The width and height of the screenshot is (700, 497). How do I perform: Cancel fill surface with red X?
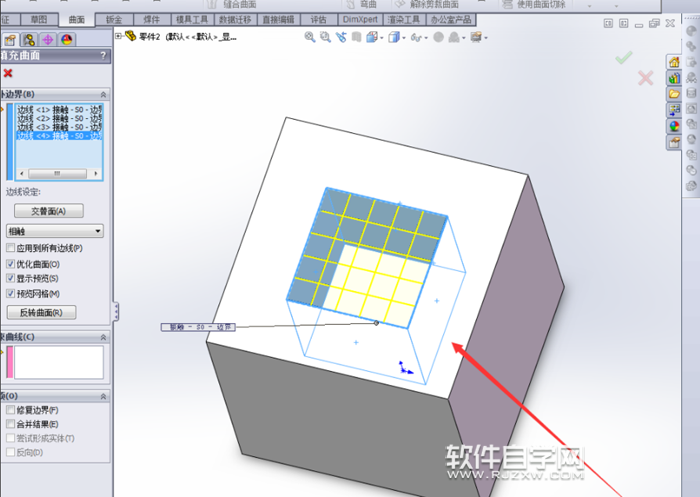8,73
